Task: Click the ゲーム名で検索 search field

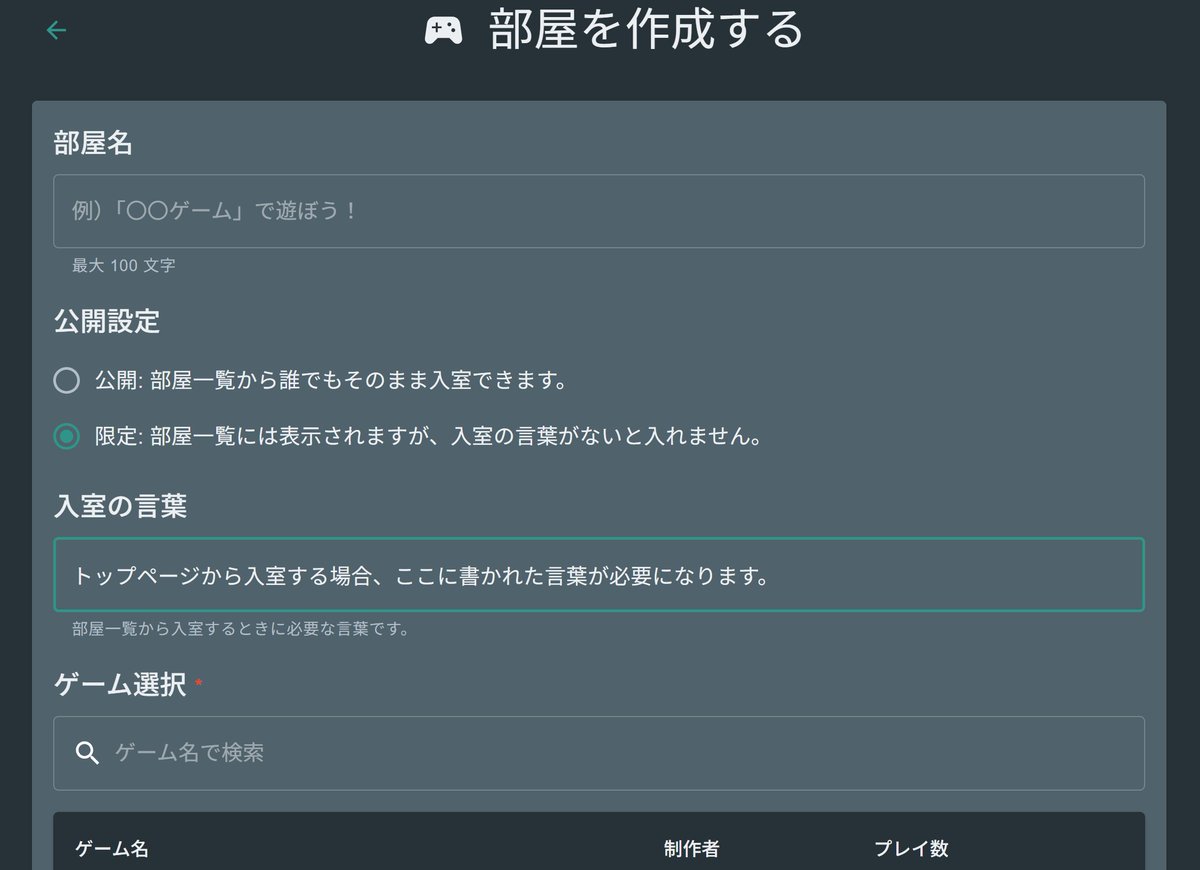Action: click(x=599, y=753)
